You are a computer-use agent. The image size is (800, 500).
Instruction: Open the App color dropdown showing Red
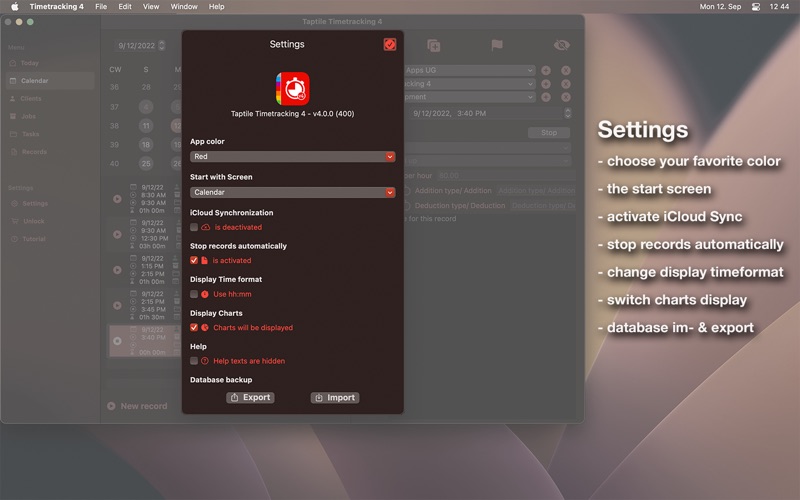tap(293, 157)
